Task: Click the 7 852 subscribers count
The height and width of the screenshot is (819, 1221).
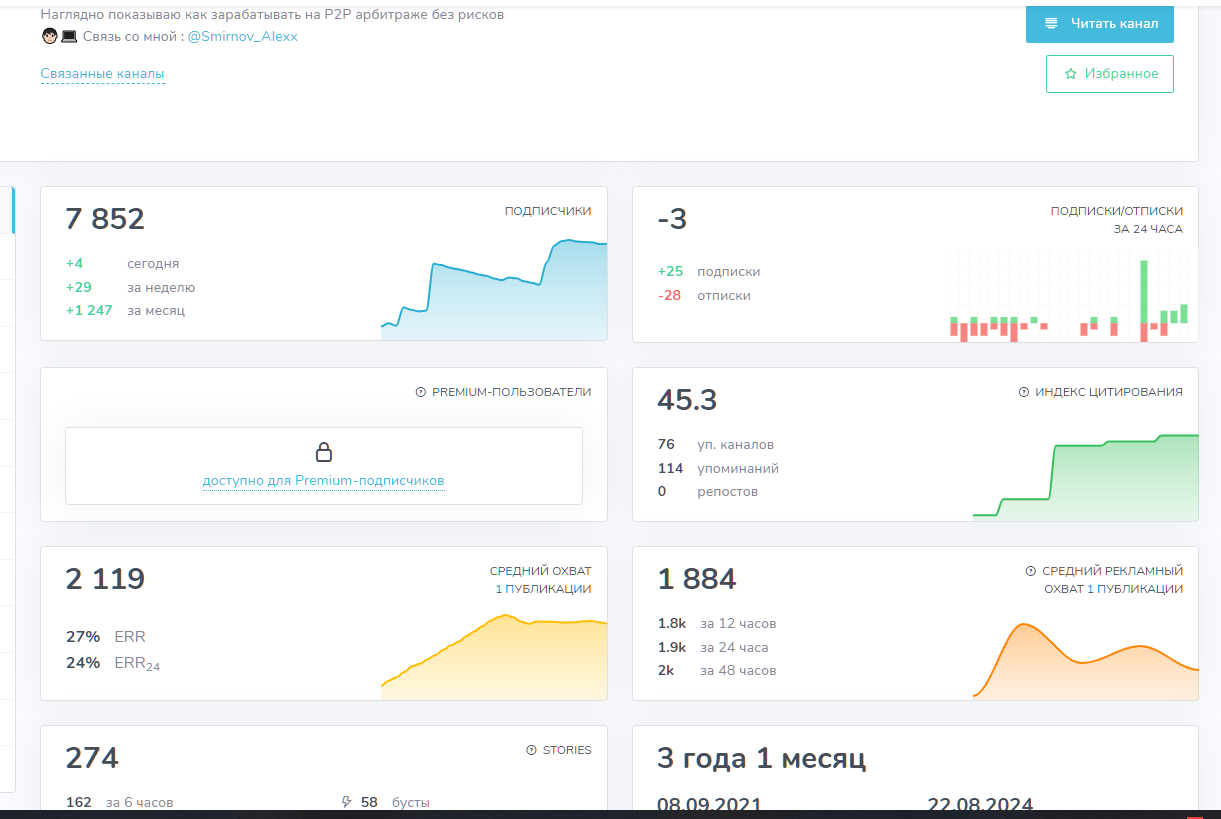Action: [105, 219]
